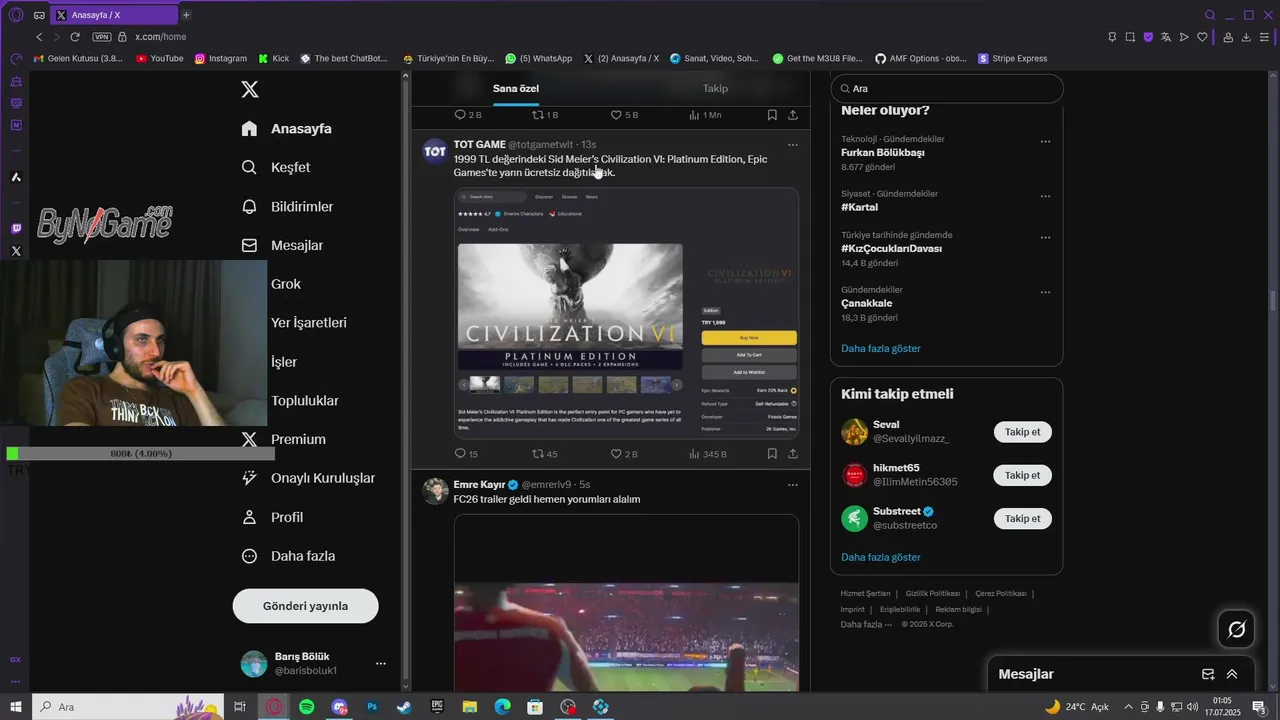The width and height of the screenshot is (1280, 720).
Task: Bookmark the TOT GAME post
Action: coord(772,454)
